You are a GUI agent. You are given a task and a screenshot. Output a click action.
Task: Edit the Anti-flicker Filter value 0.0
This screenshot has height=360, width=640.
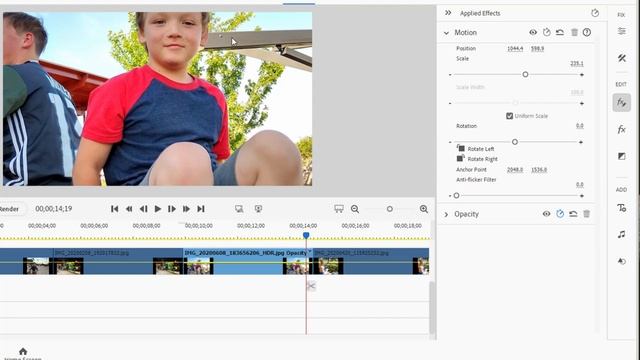tap(580, 184)
